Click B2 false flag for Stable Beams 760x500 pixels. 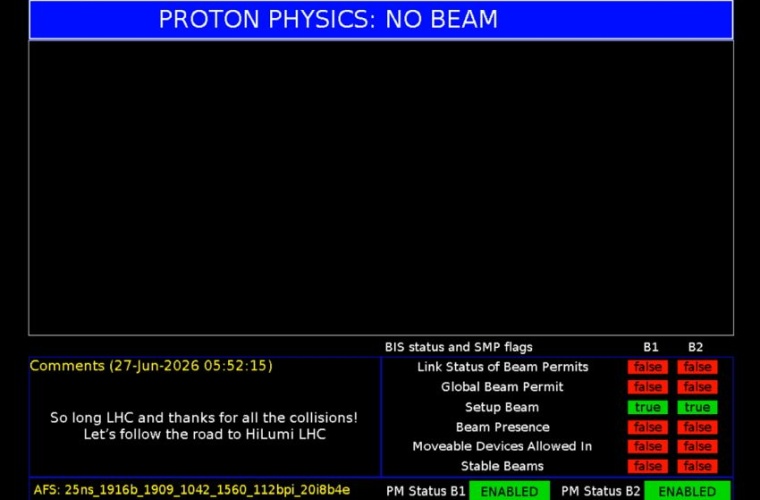(x=697, y=466)
